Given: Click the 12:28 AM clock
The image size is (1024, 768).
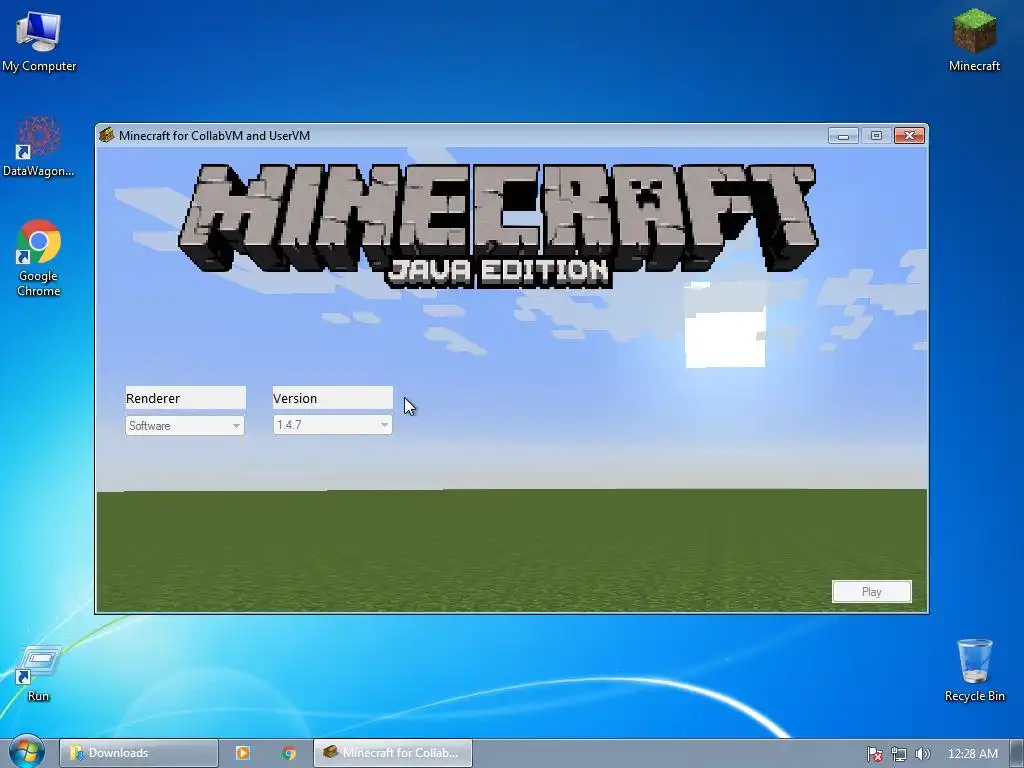Looking at the screenshot, I should click(972, 754).
